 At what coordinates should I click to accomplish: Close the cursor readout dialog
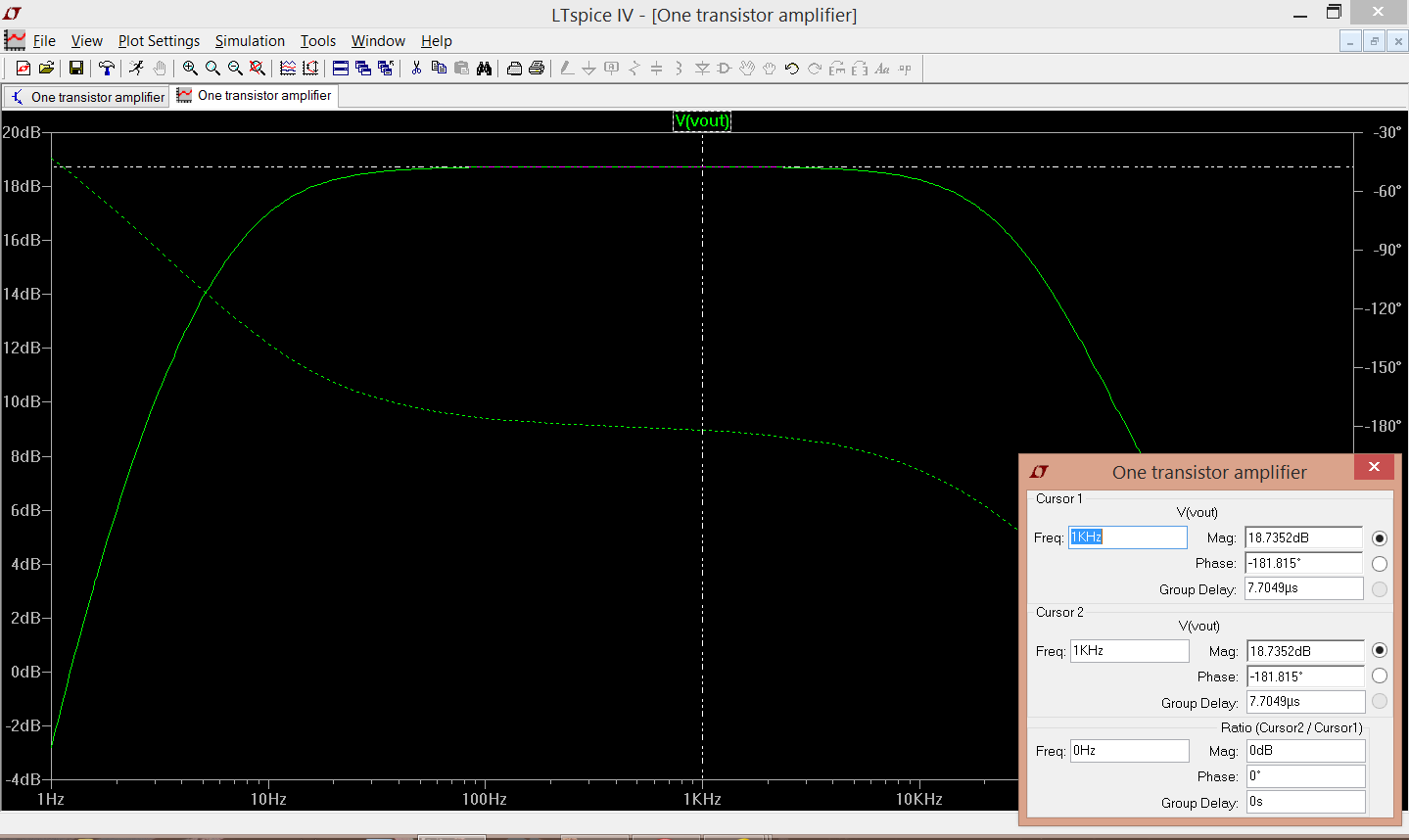[x=1374, y=467]
